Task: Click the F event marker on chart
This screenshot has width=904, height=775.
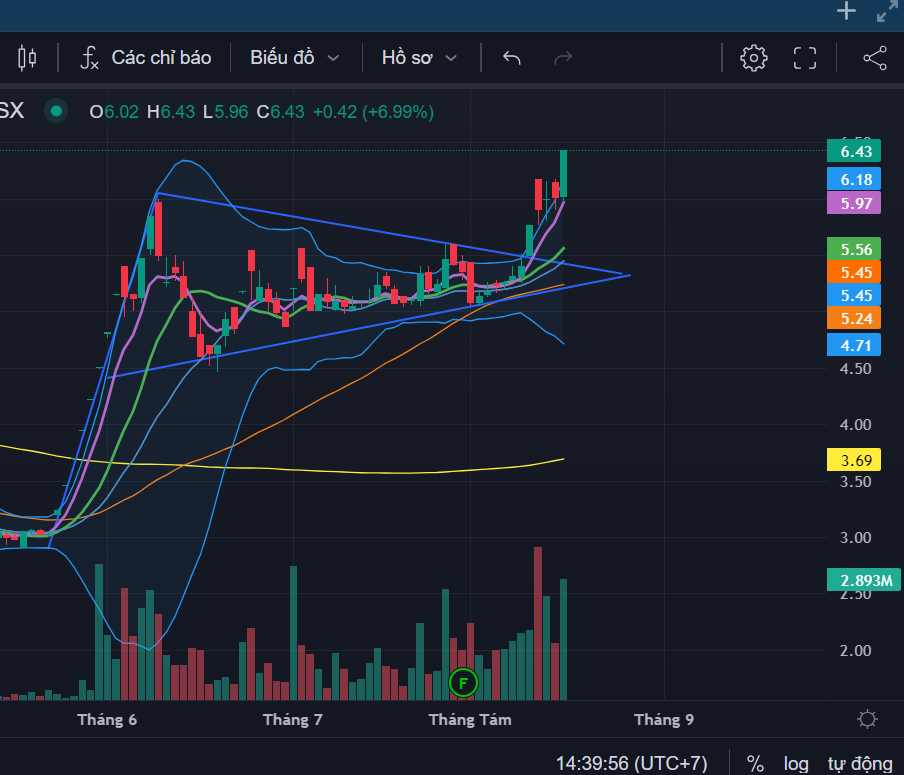Action: pyautogui.click(x=463, y=683)
